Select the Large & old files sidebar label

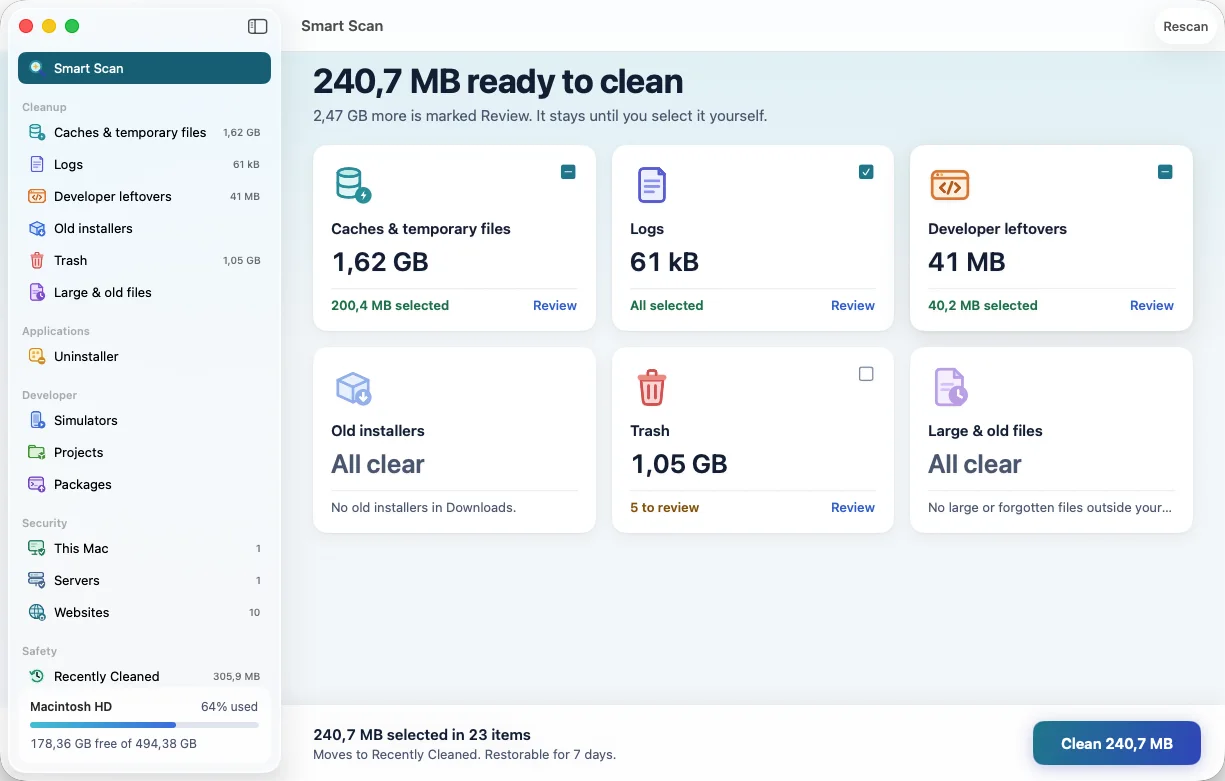click(103, 292)
